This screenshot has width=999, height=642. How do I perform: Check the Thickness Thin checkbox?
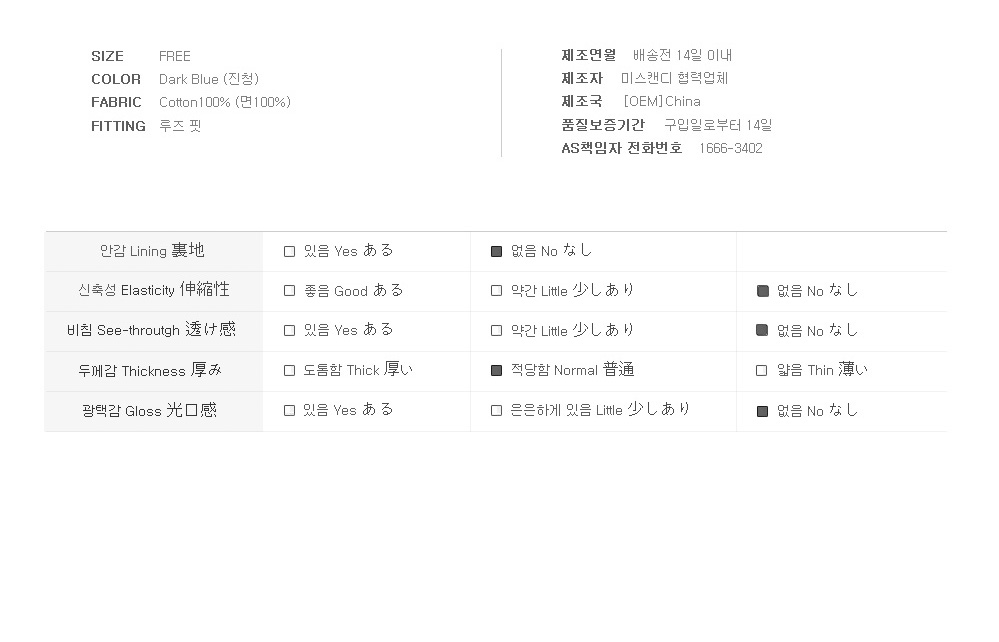coord(761,371)
